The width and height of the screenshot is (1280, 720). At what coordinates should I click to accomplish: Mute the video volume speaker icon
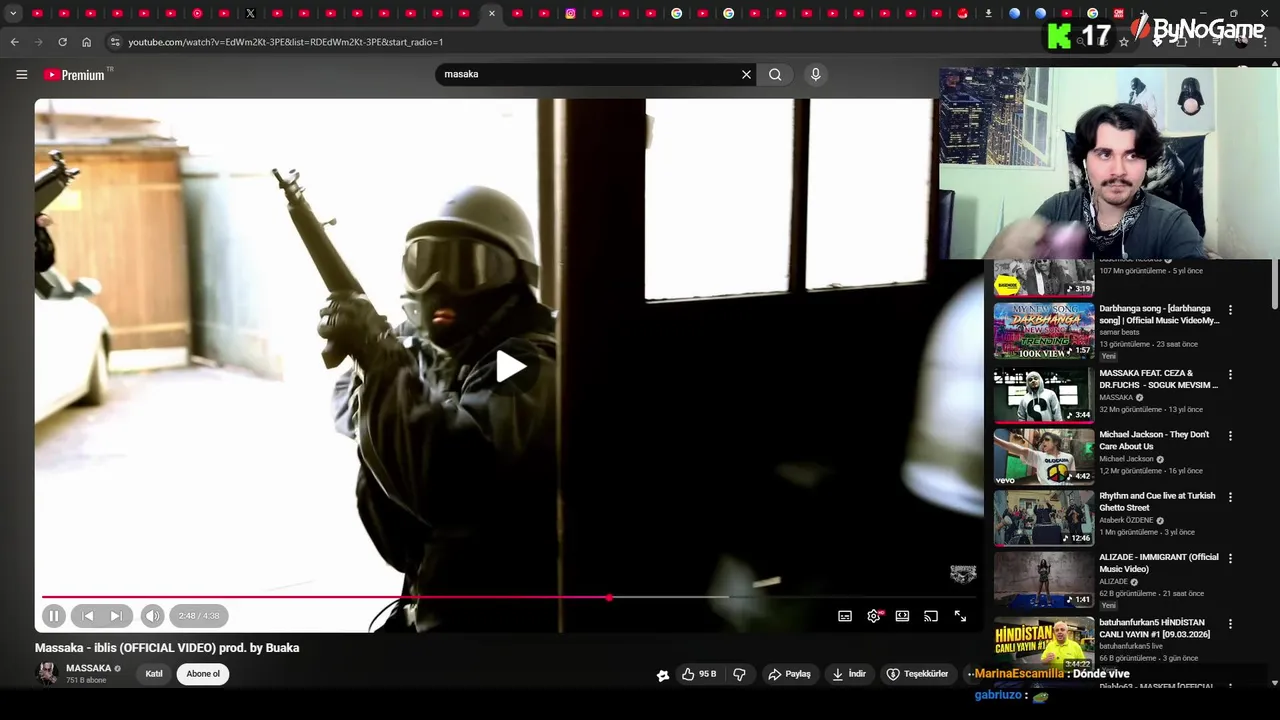152,616
